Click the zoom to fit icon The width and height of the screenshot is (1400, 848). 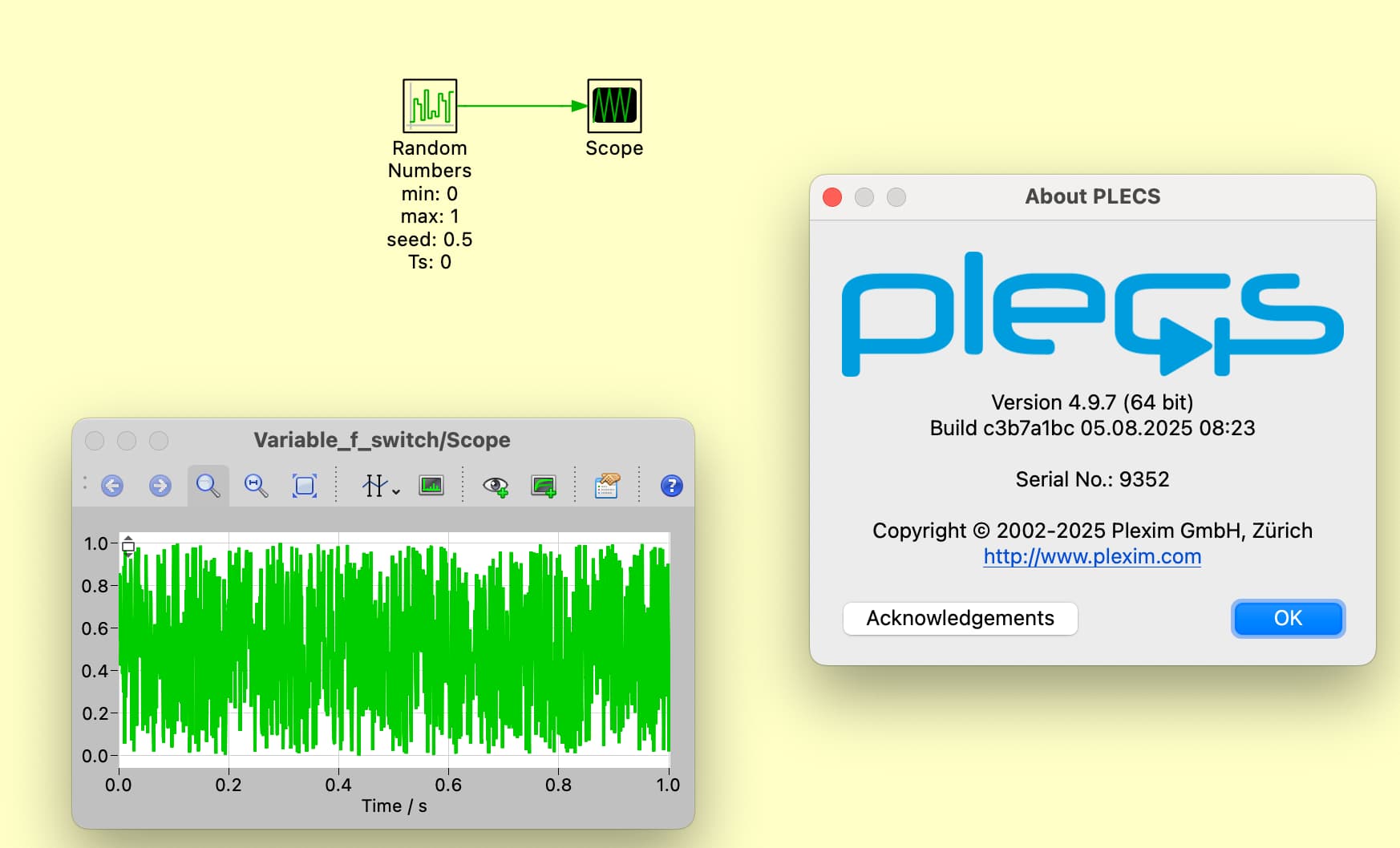coord(305,486)
